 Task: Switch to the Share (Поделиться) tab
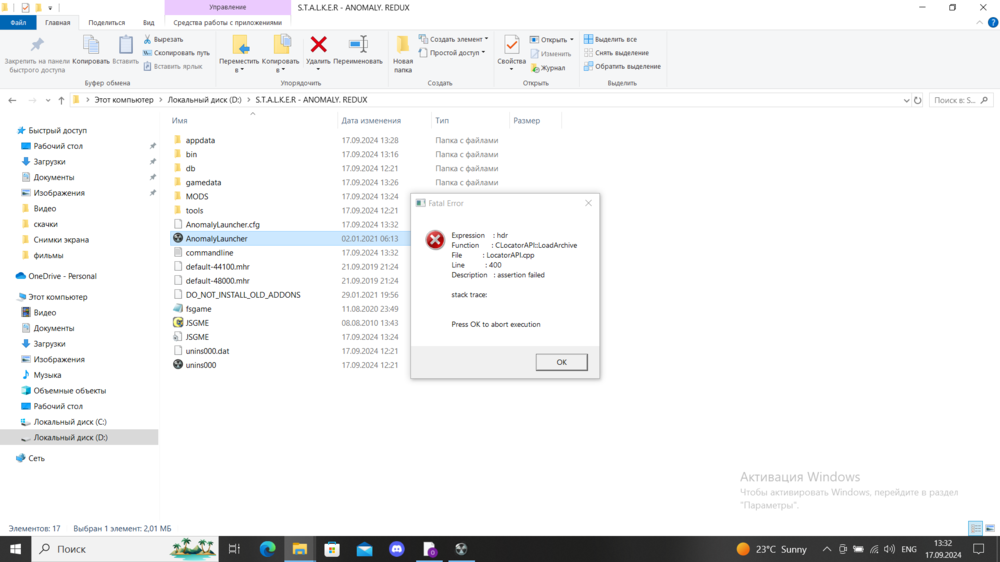click(x=107, y=22)
